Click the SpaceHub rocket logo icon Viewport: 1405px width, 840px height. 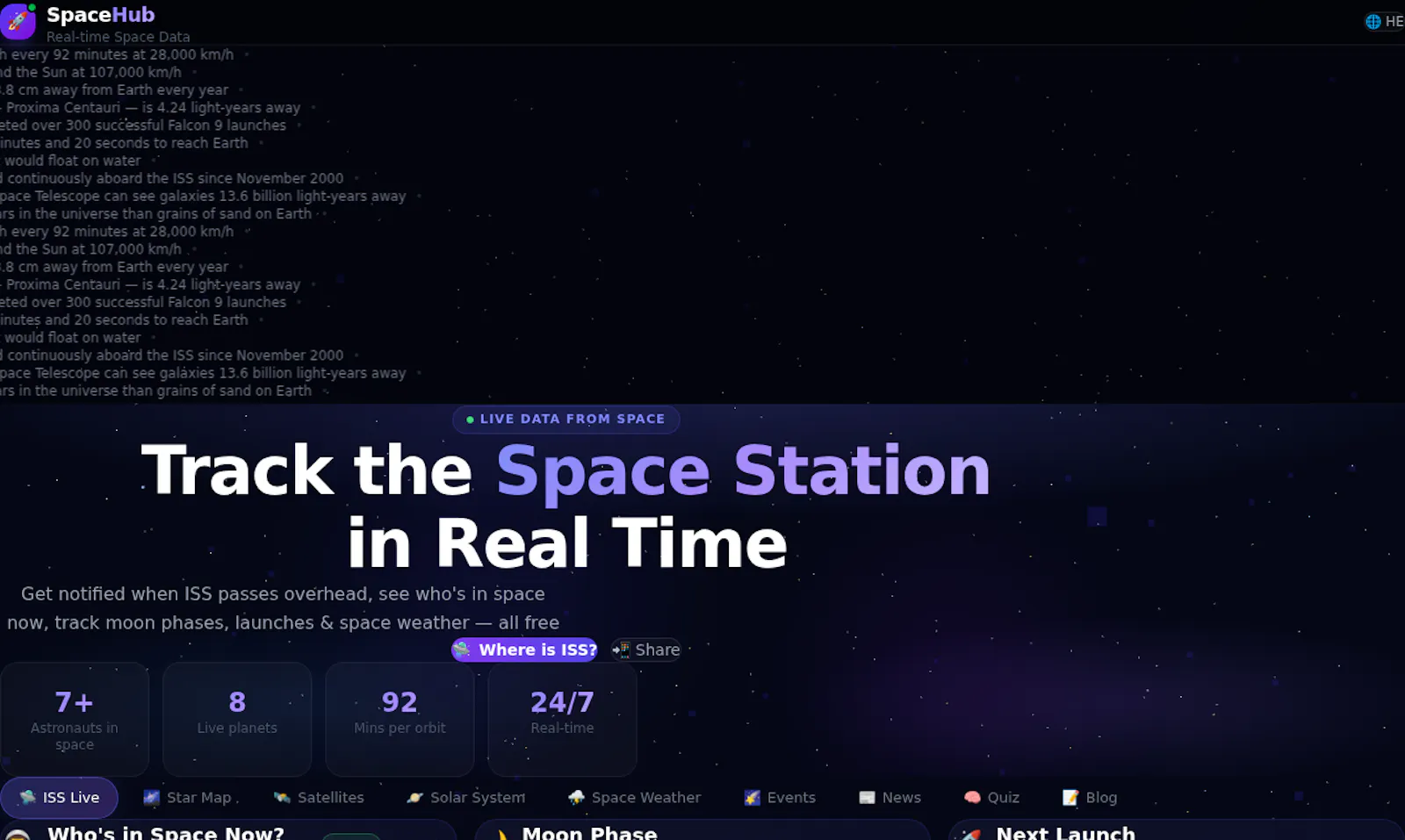[x=18, y=21]
